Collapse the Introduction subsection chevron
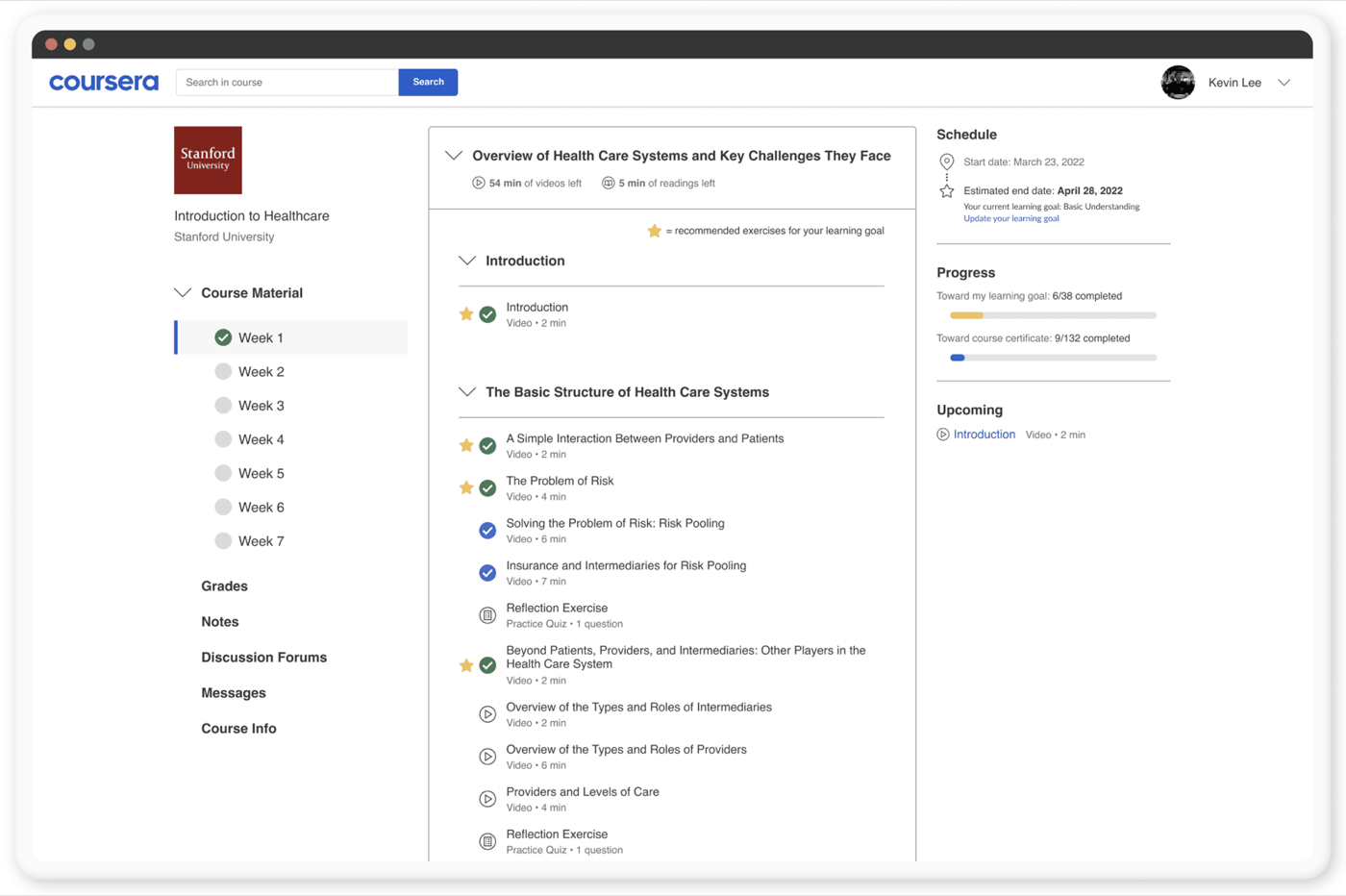This screenshot has width=1346, height=896. 467,261
